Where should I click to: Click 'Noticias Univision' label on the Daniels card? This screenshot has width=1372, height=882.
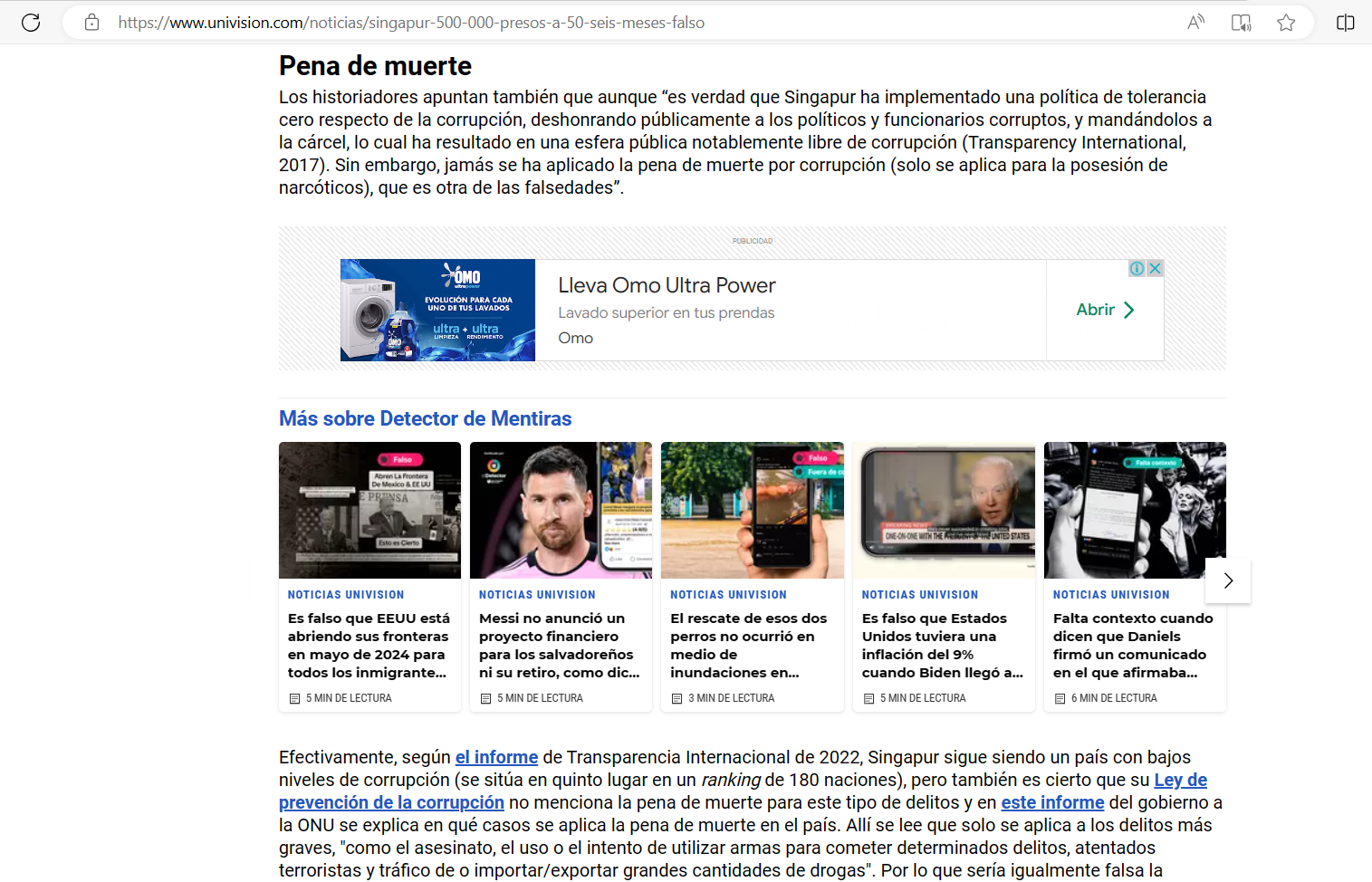[x=1111, y=595]
